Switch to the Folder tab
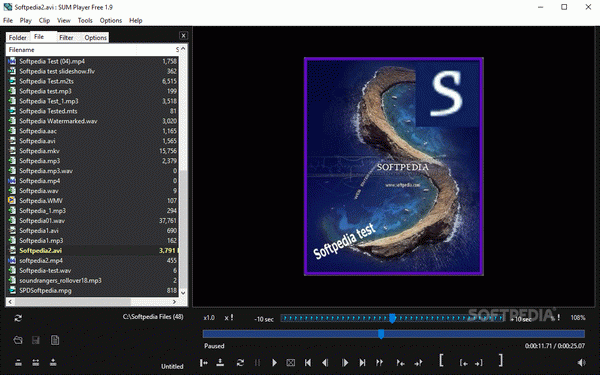Viewport: 600px width, 375px height. (18, 38)
